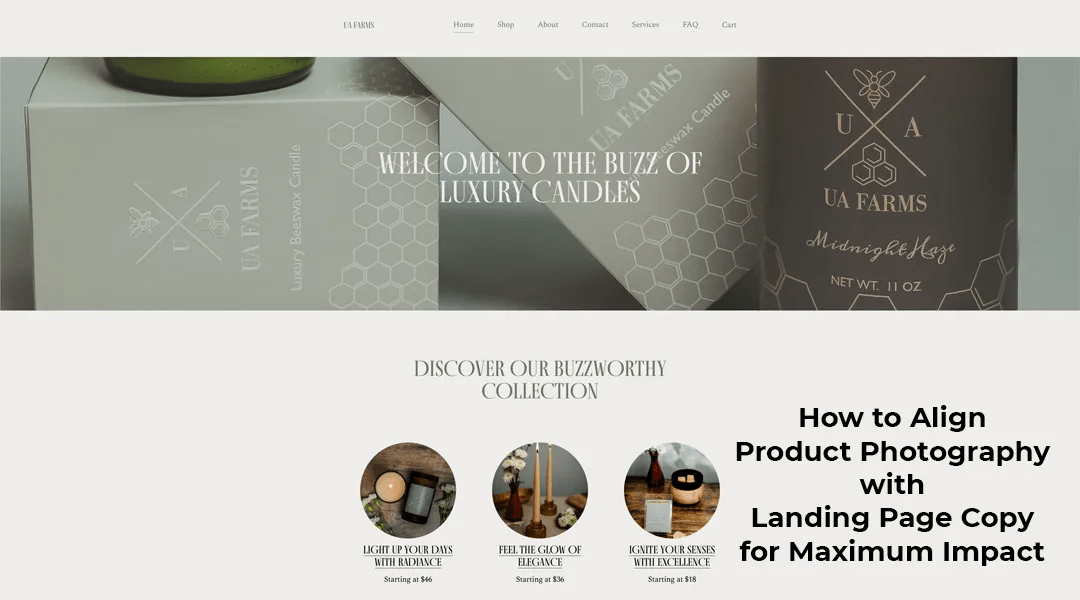Open the About page link
This screenshot has height=600, width=1080.
tap(548, 25)
